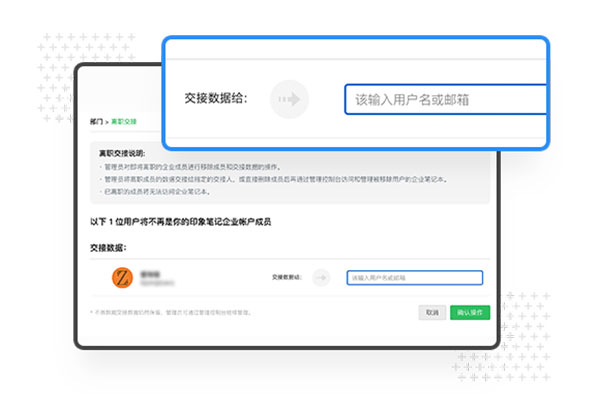Click the last bullet about 已离职的成员

click(x=155, y=190)
